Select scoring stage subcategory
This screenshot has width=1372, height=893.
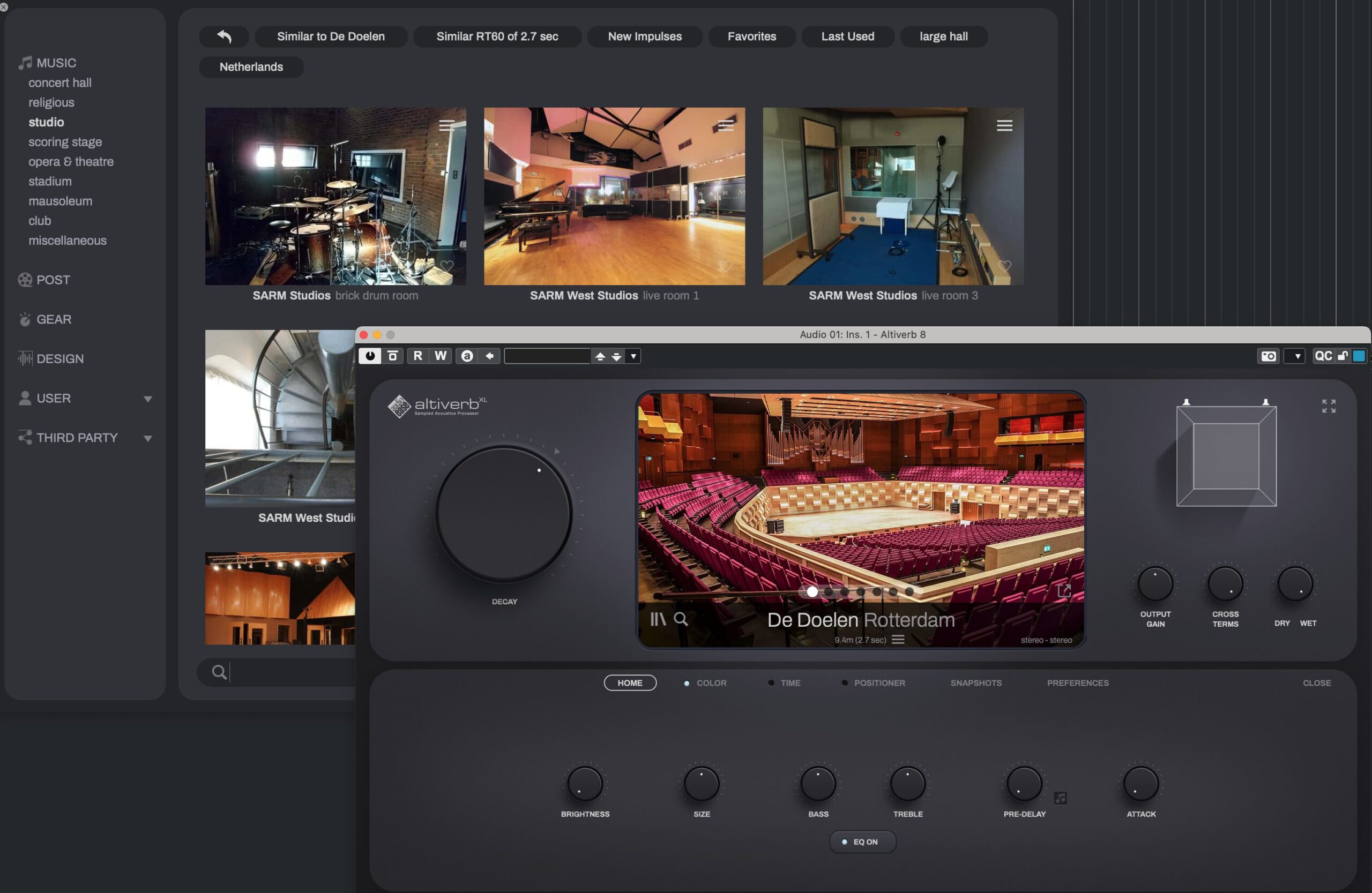[x=65, y=142]
